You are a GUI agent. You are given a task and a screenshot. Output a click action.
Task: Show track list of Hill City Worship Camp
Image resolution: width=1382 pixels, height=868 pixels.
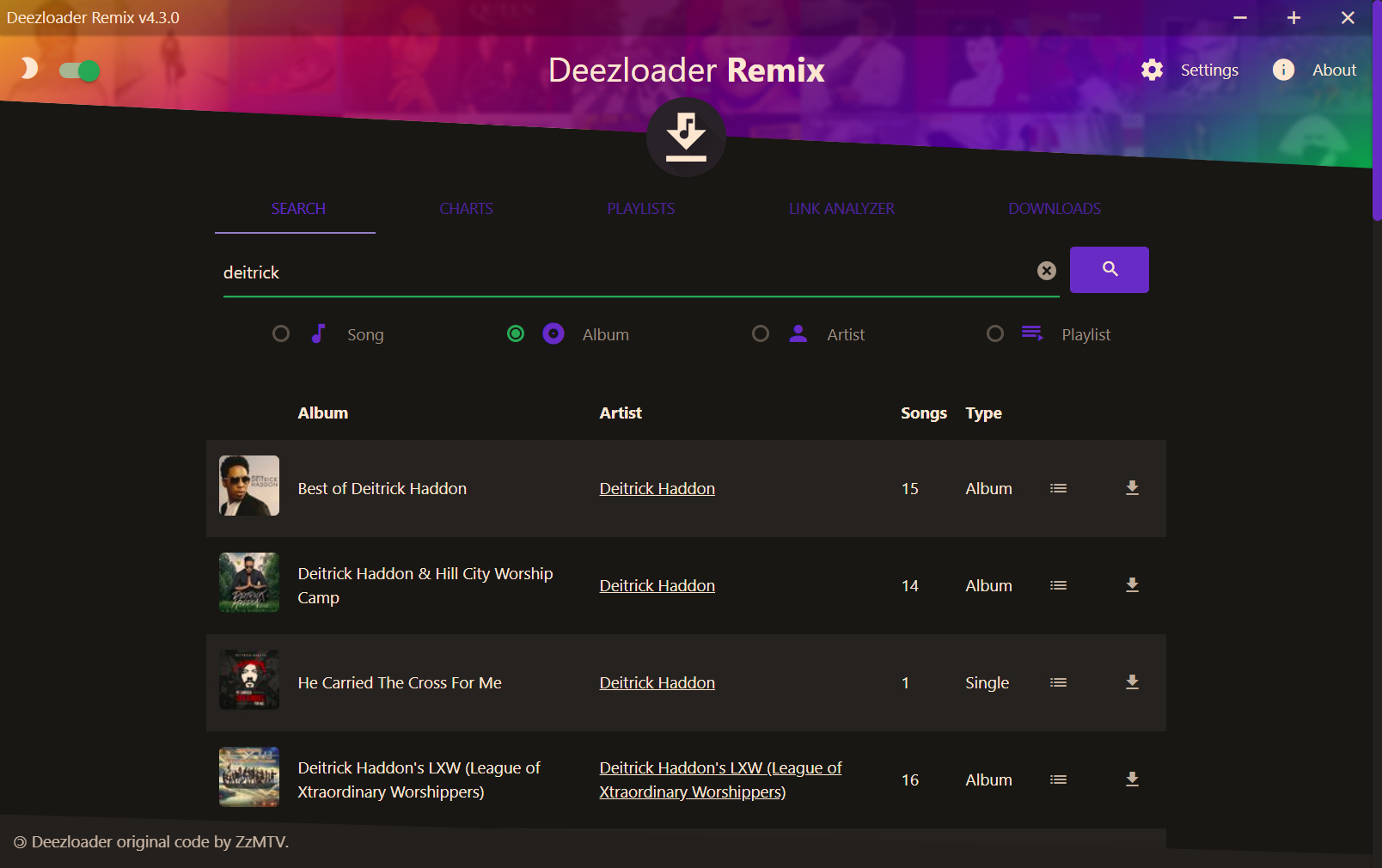(x=1058, y=585)
